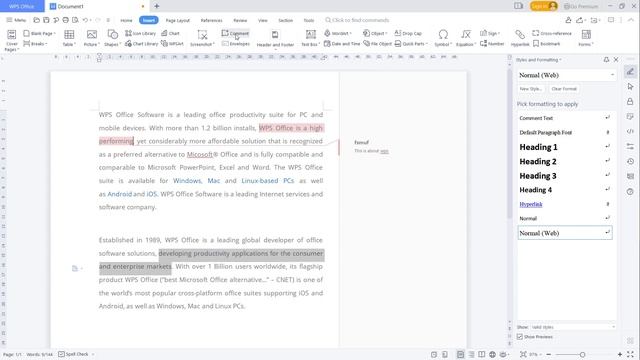Click the Number button
Image resolution: width=640 pixels, height=360 pixels.
[492, 44]
